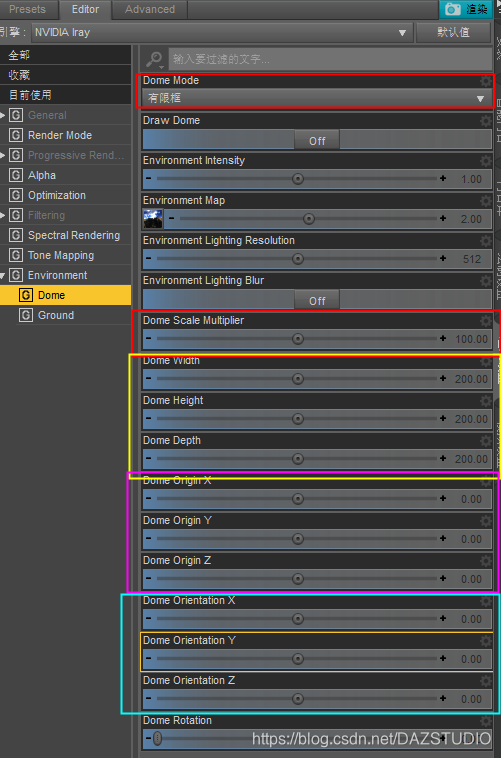The image size is (501, 758).
Task: Click the search magnifier icon
Action: [x=154, y=59]
